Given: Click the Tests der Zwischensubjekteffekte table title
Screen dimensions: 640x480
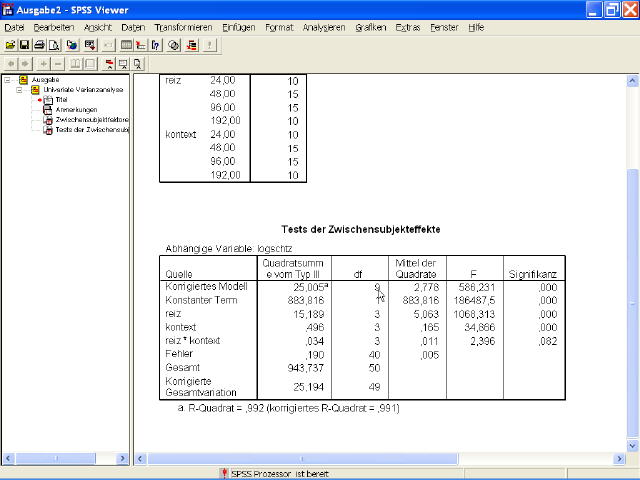Looking at the screenshot, I should tap(361, 229).
